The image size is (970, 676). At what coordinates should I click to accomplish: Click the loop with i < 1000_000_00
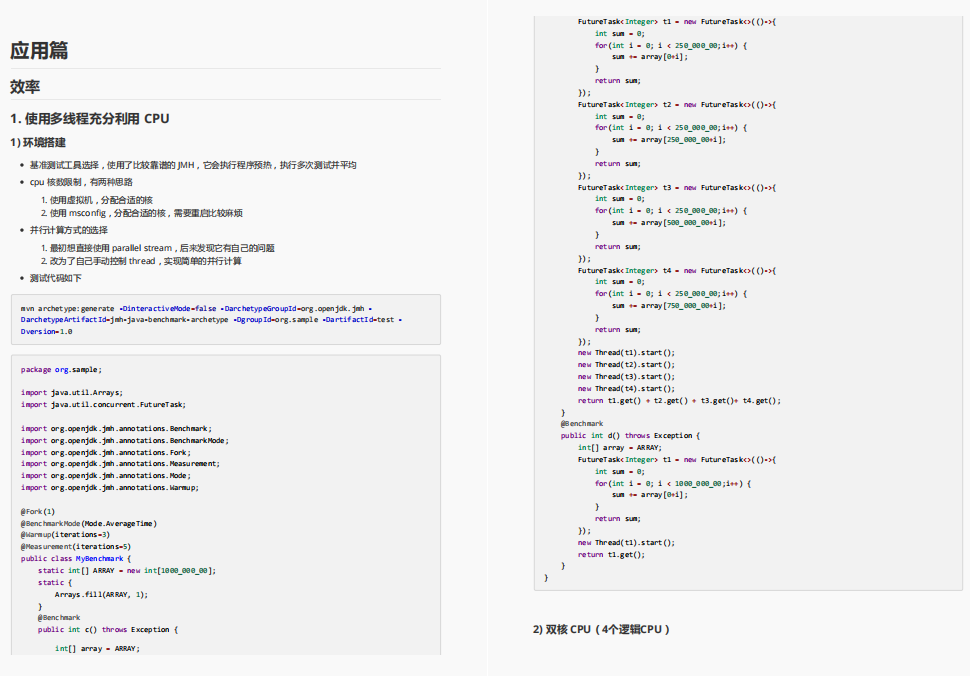tap(672, 484)
